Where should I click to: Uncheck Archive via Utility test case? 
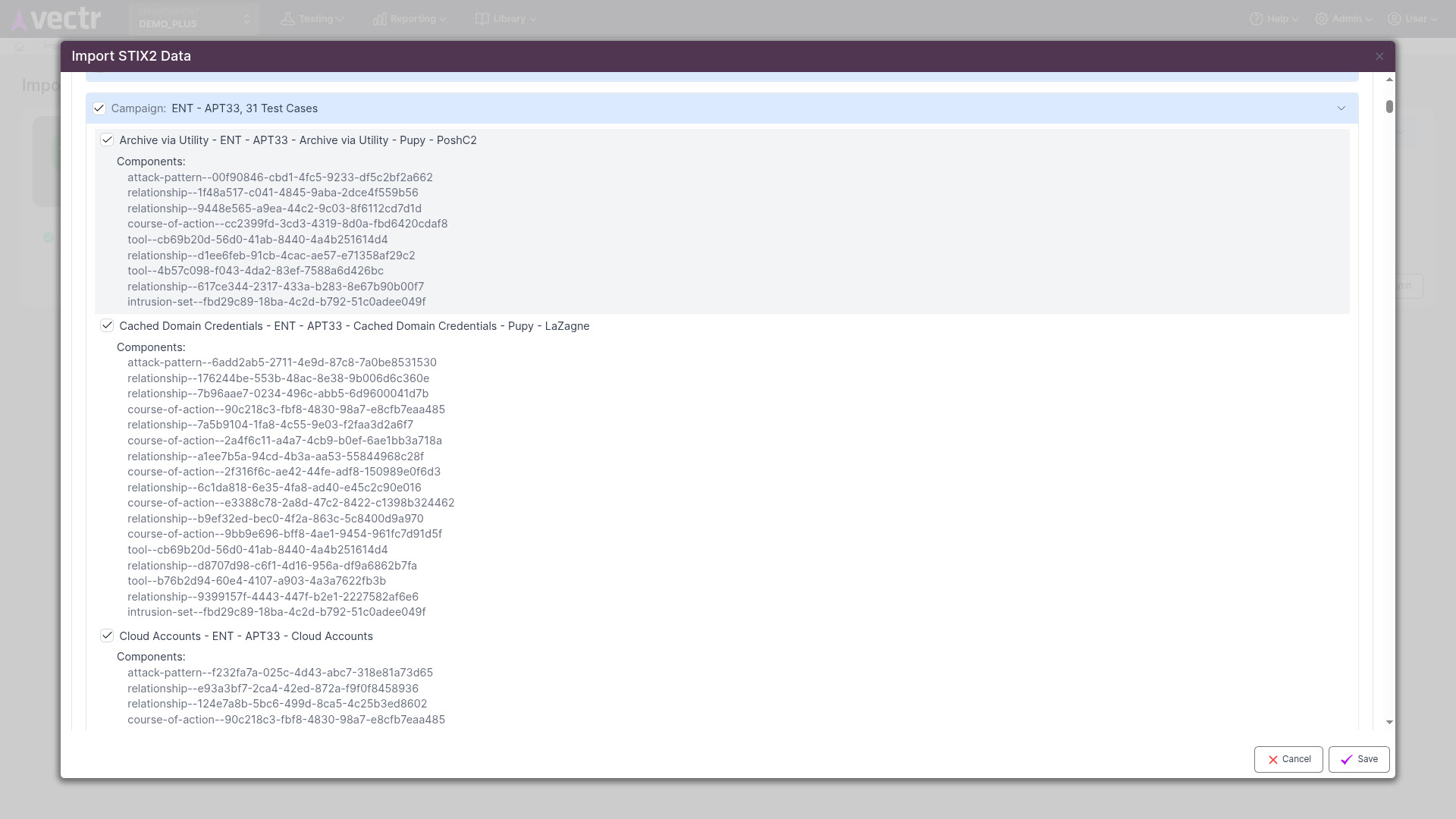click(107, 140)
